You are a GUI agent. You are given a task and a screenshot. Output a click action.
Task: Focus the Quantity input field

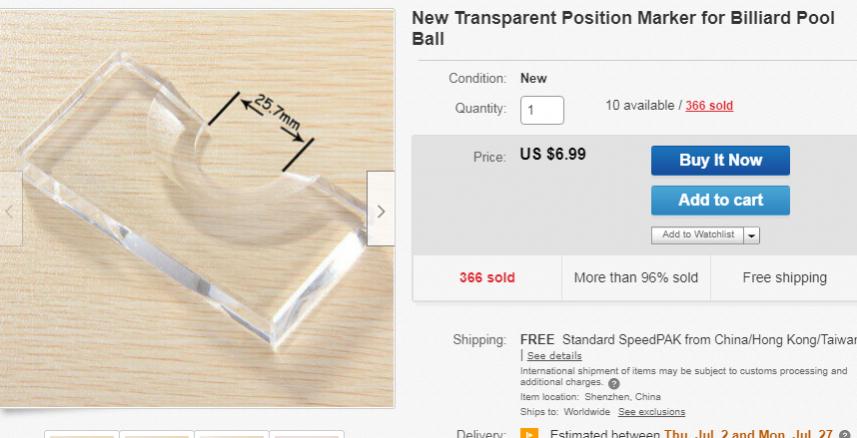pyautogui.click(x=542, y=110)
